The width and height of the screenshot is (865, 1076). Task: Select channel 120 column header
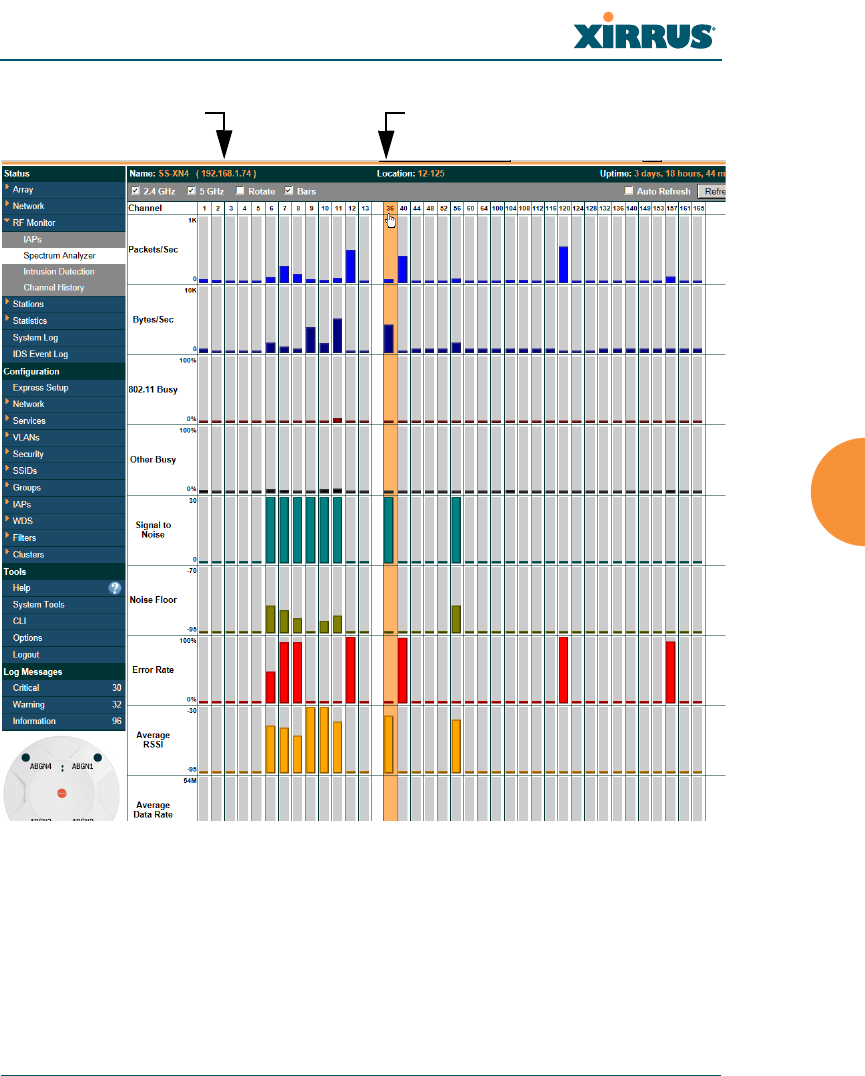(564, 208)
